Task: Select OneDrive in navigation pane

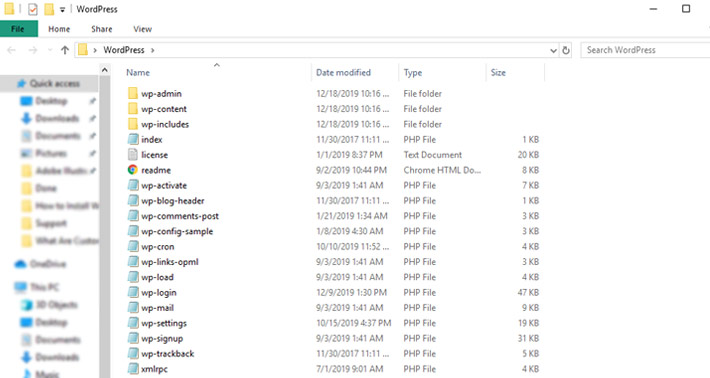Action: pyautogui.click(x=48, y=264)
